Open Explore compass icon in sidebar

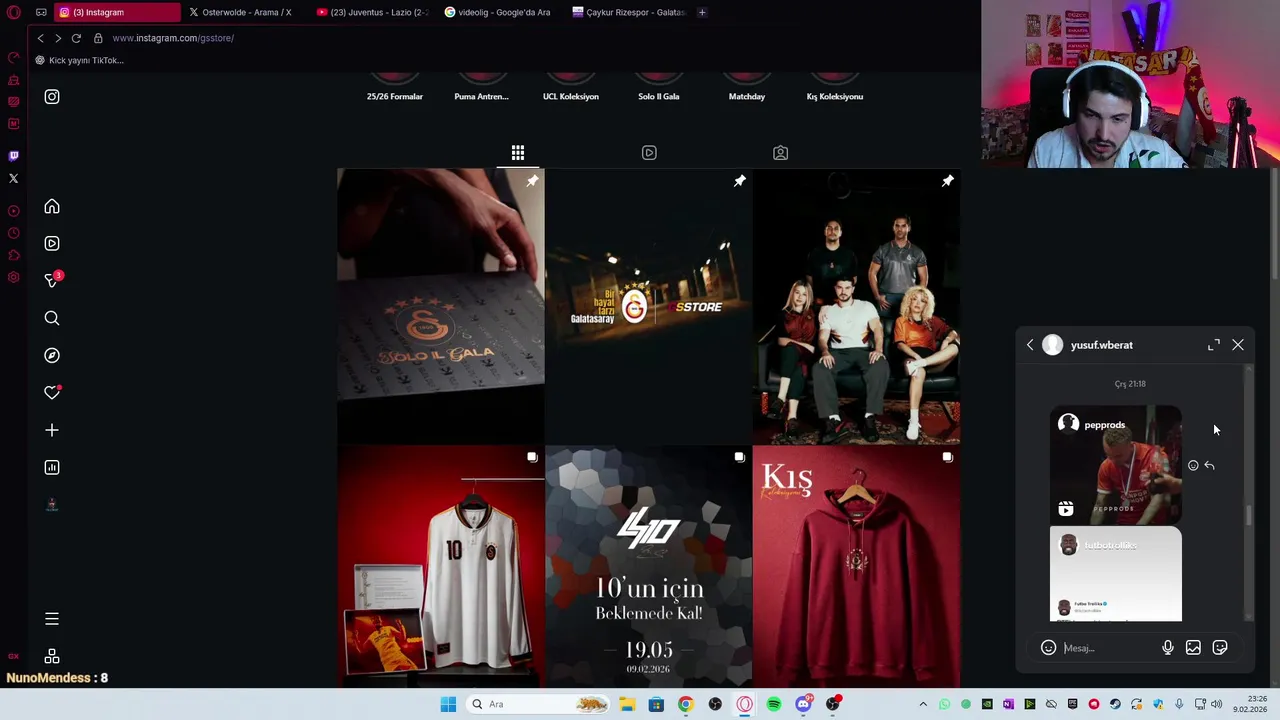(52, 355)
